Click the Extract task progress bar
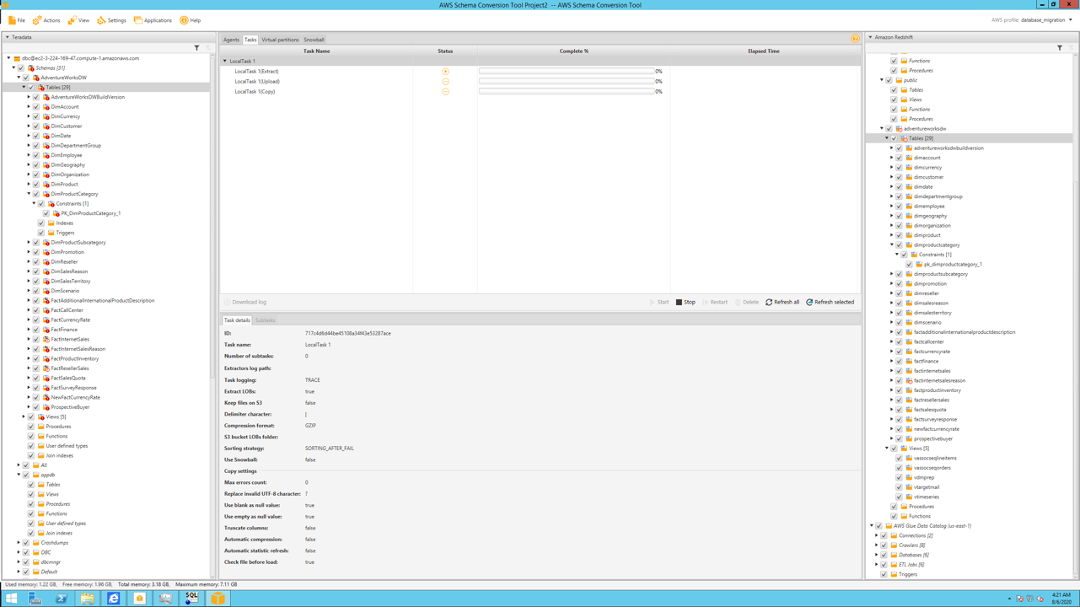 point(566,72)
